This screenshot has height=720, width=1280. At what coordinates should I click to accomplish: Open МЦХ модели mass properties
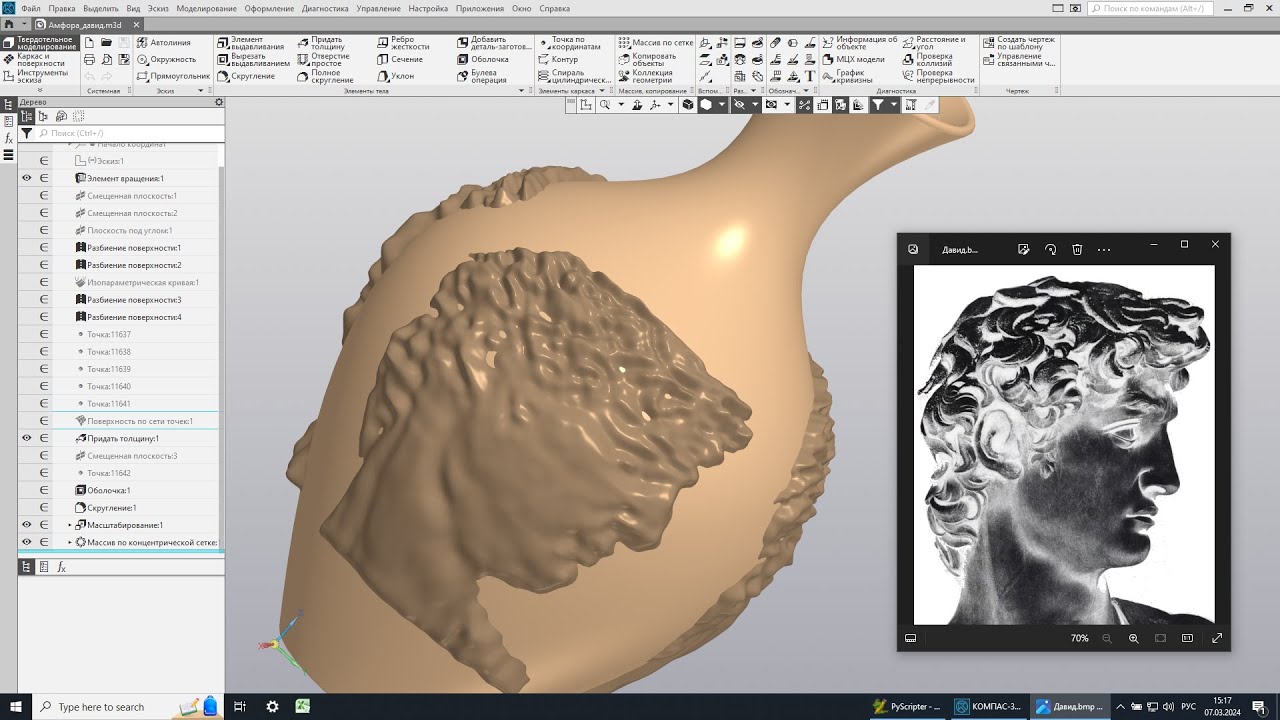point(854,59)
